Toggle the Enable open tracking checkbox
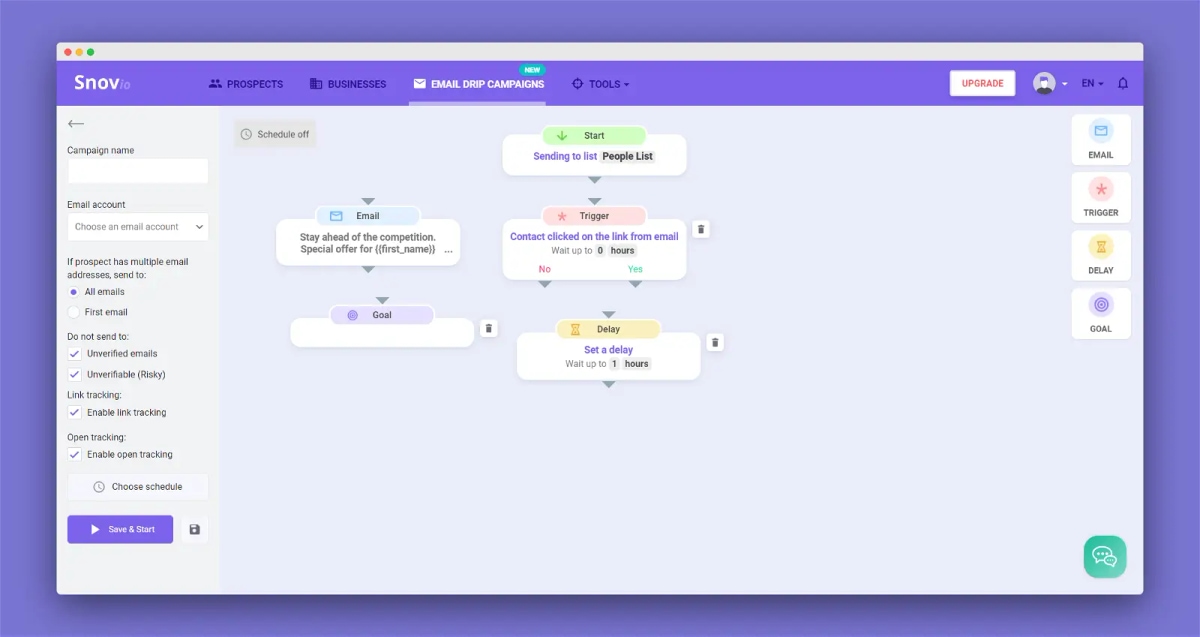Image resolution: width=1200 pixels, height=637 pixels. click(x=74, y=455)
